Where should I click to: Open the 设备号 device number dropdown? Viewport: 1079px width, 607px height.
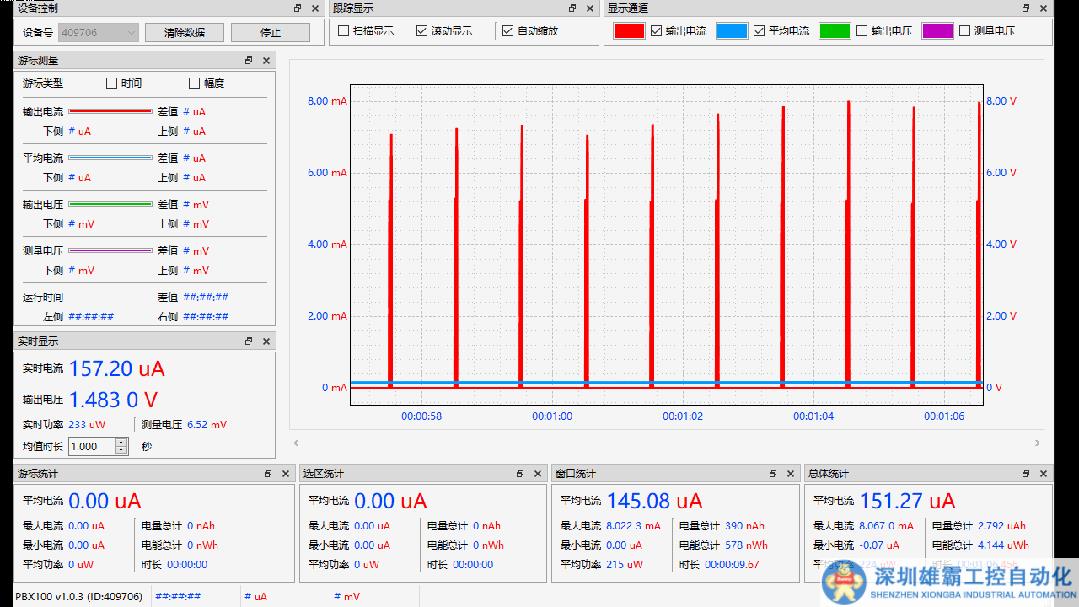point(131,32)
